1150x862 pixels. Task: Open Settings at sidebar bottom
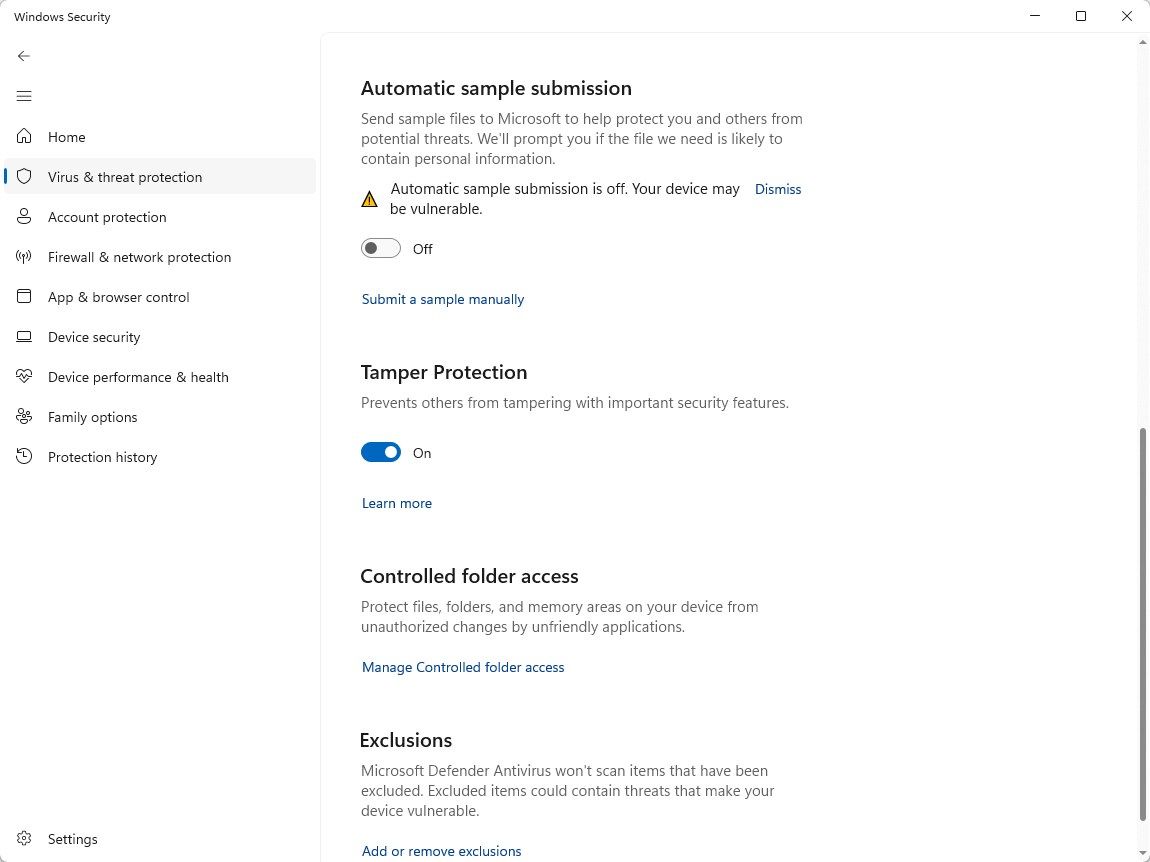pos(160,839)
